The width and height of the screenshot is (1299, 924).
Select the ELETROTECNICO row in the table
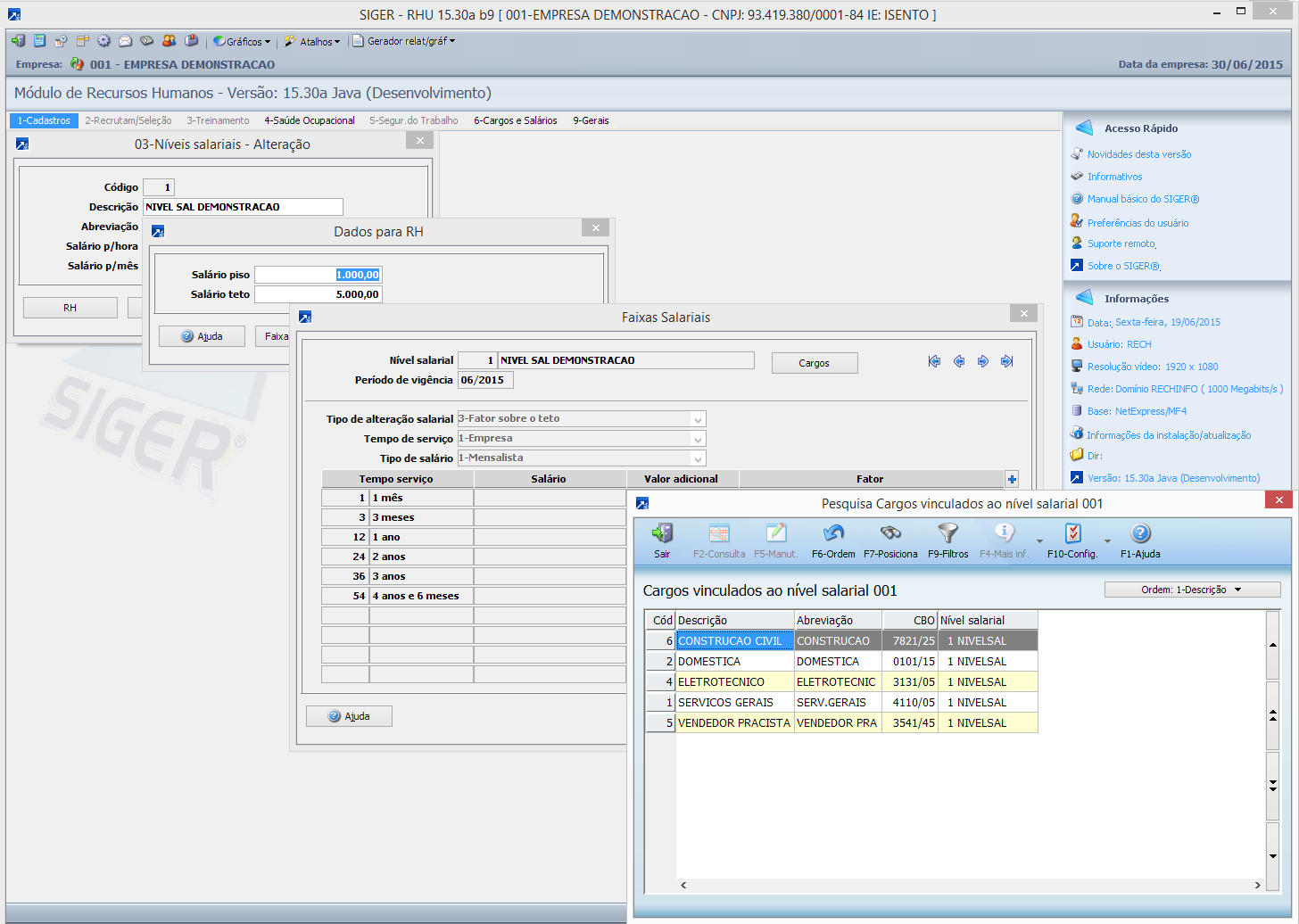coord(721,682)
